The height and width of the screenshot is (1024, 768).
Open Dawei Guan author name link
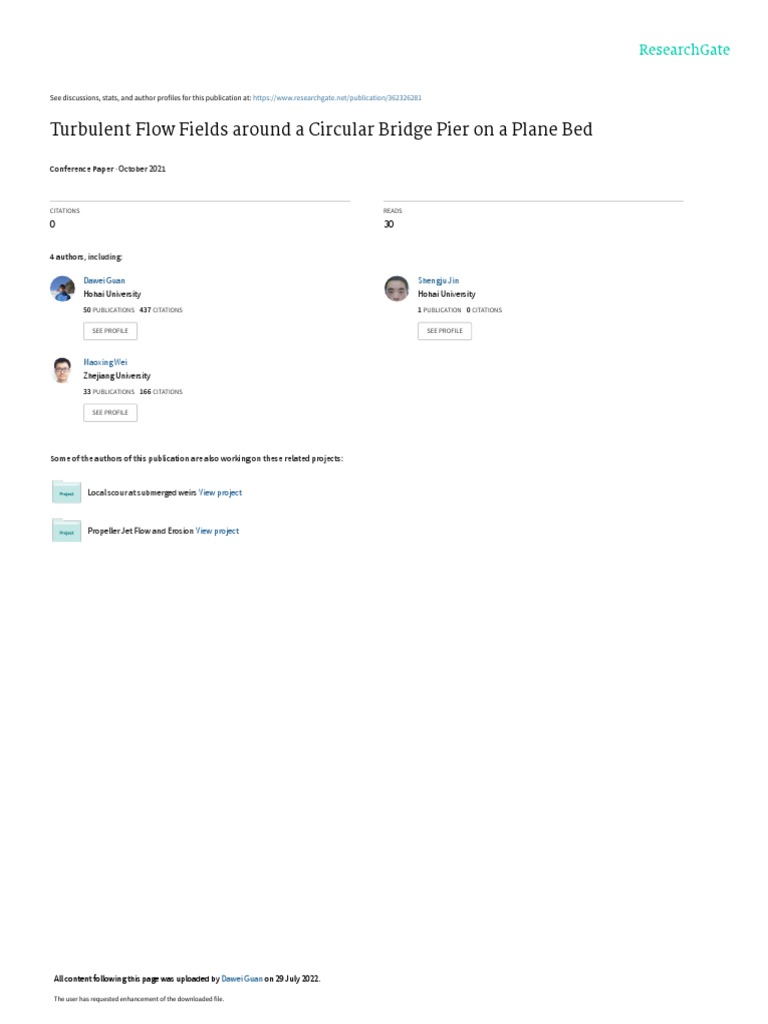pyautogui.click(x=104, y=281)
